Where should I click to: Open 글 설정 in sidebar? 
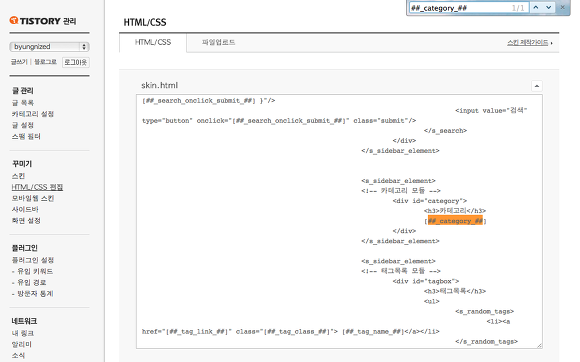point(23,125)
